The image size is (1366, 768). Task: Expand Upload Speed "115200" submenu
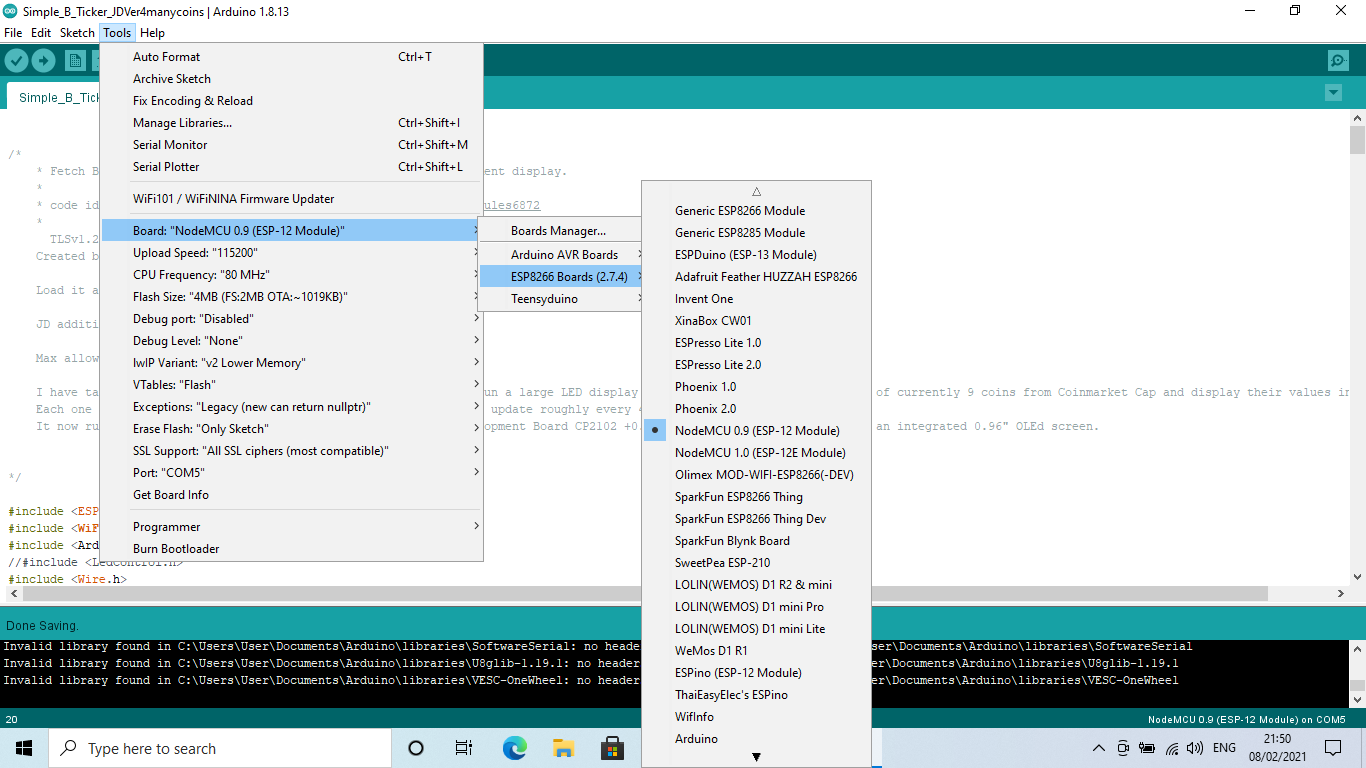291,253
